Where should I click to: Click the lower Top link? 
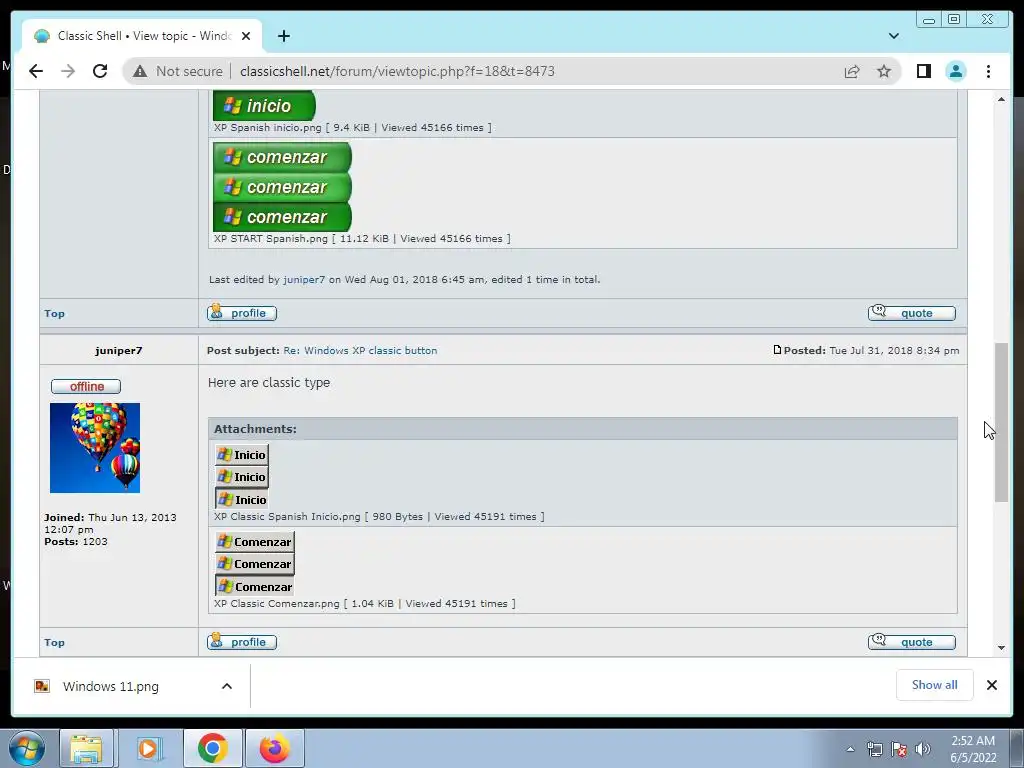(x=54, y=643)
